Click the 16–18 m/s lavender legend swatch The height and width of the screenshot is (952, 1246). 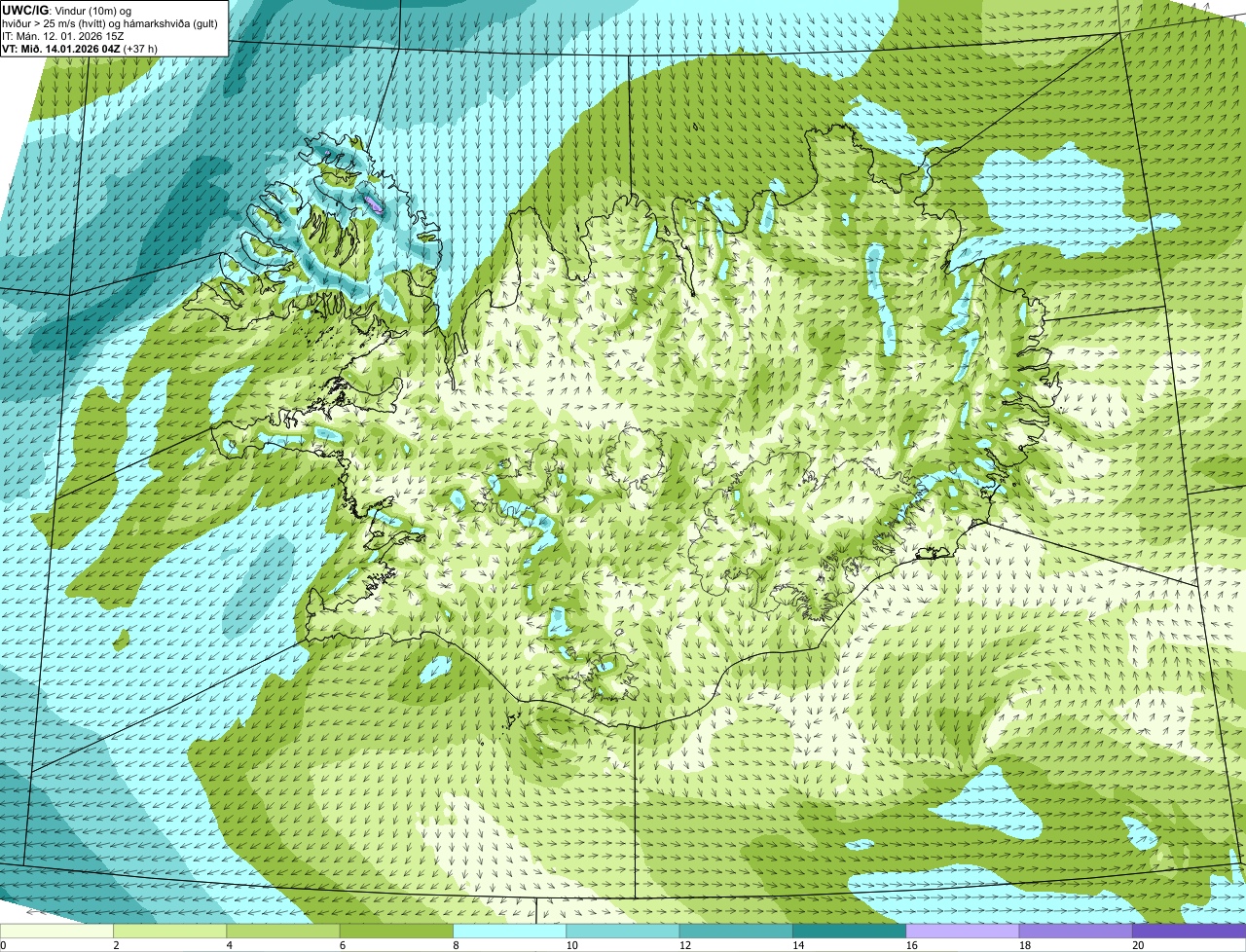tap(963, 932)
